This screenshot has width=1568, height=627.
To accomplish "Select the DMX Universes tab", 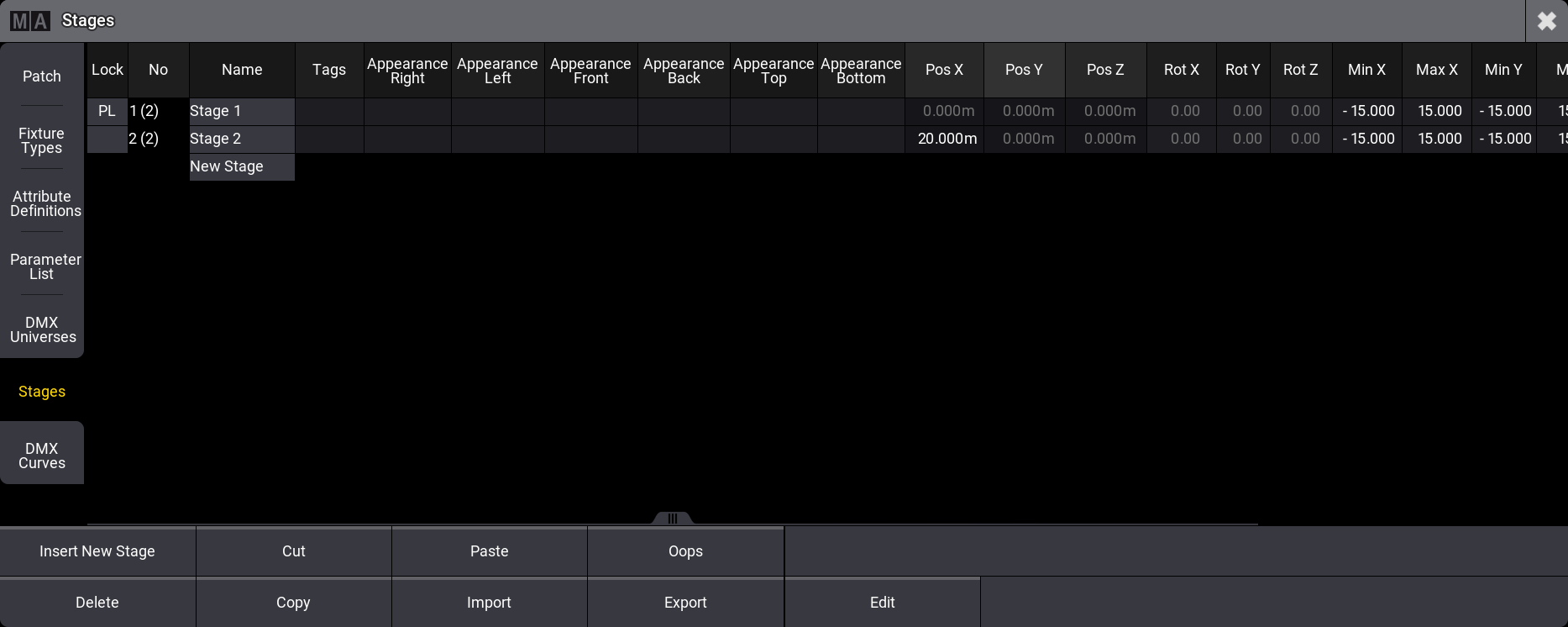I will pos(42,329).
